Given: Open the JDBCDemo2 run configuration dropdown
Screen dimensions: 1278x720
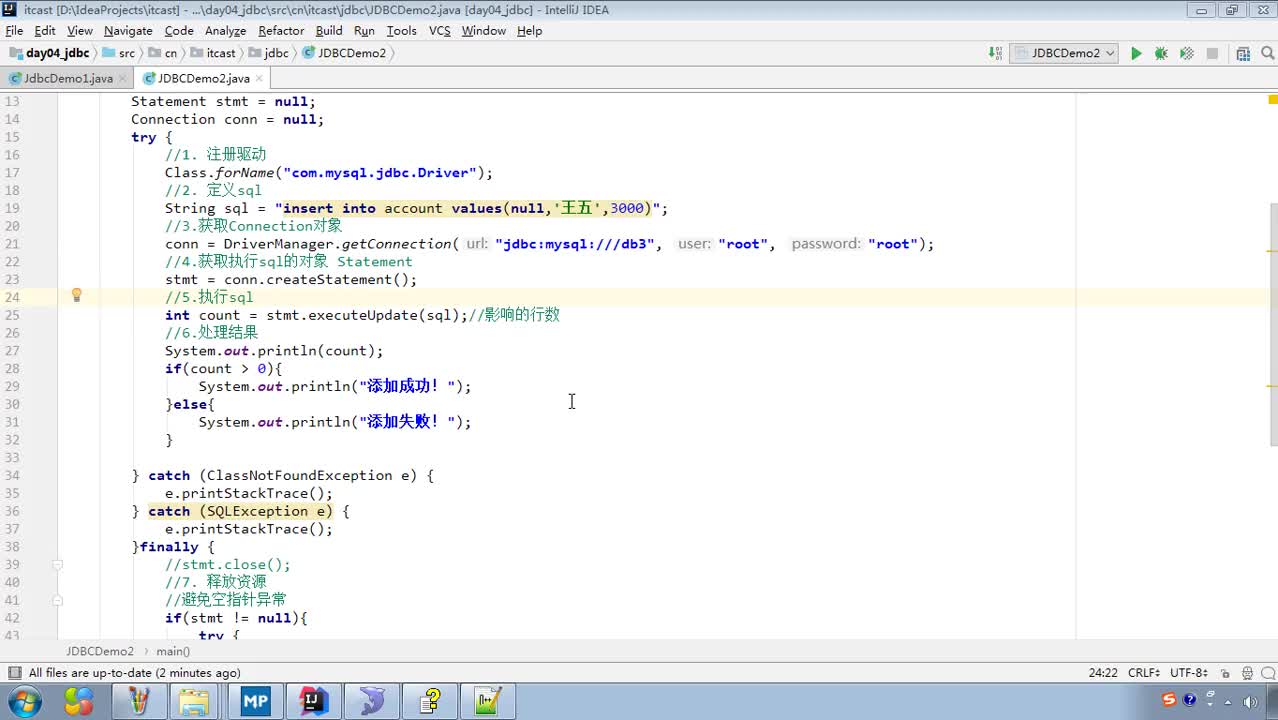Looking at the screenshot, I should [x=1064, y=53].
